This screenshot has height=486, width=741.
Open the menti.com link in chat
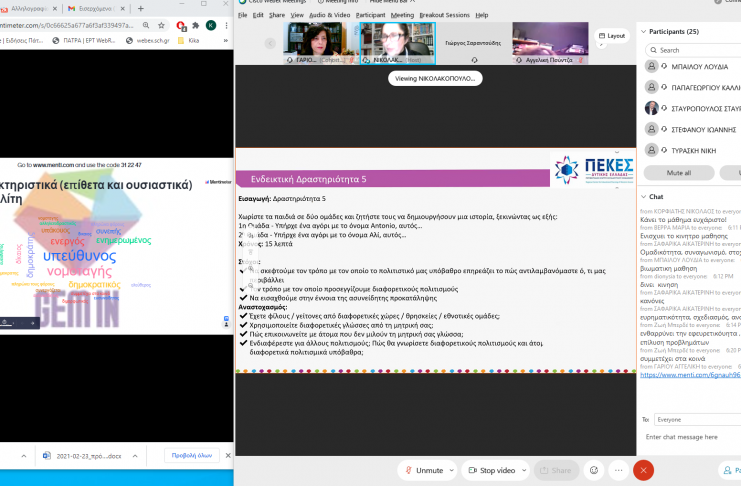(x=690, y=375)
